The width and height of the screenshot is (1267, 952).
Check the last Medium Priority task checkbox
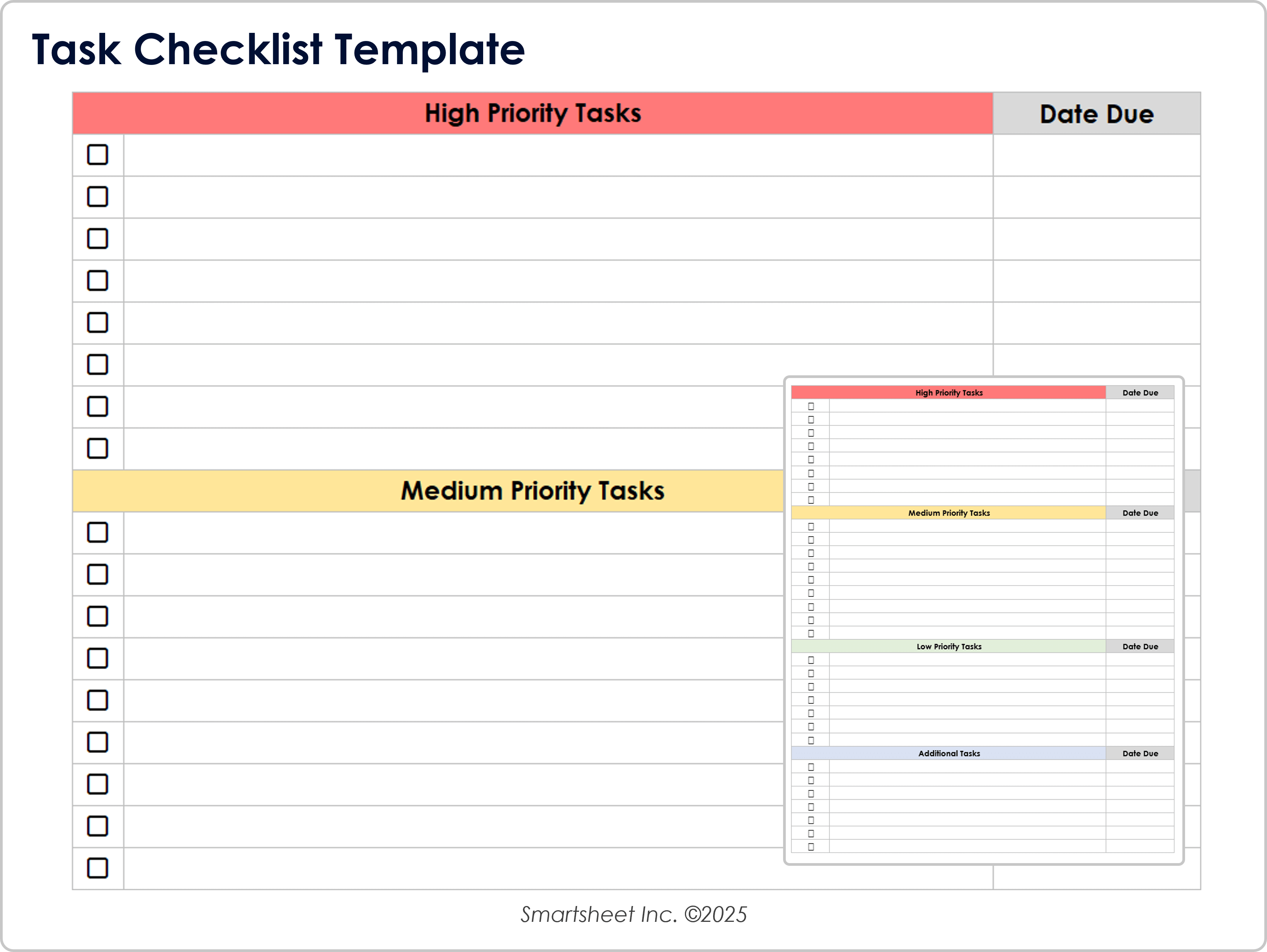(97, 868)
